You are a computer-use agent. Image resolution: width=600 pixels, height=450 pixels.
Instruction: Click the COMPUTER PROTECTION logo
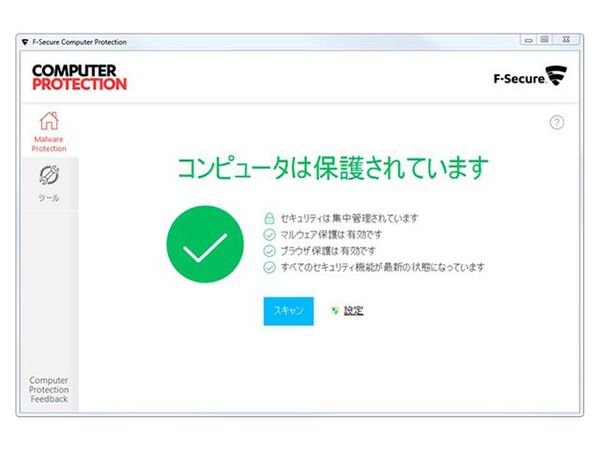[79, 77]
